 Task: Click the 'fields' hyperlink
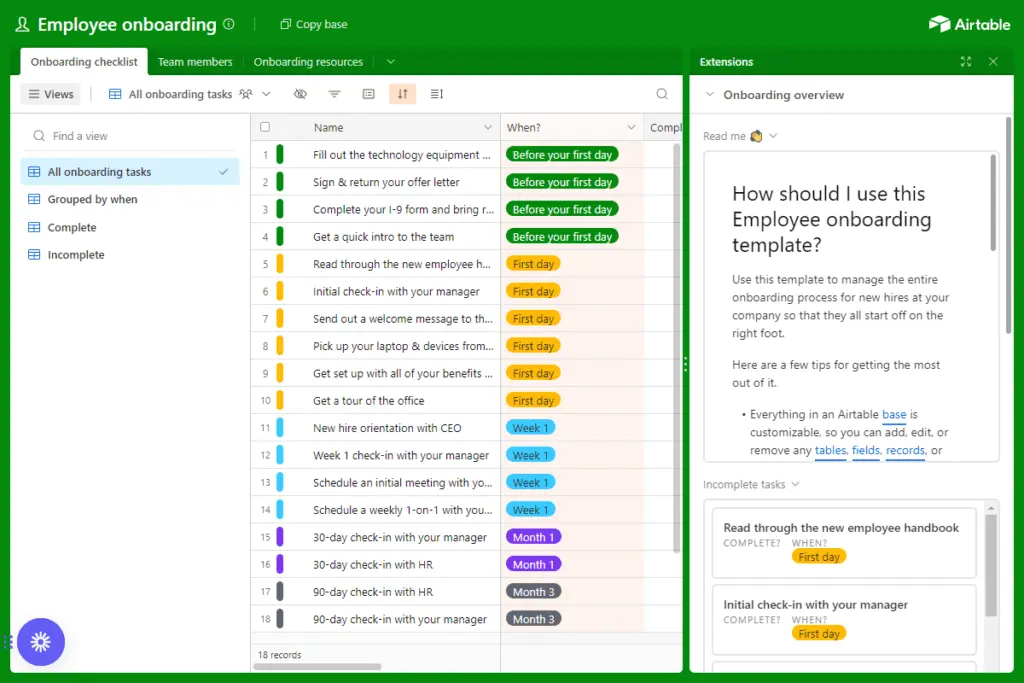[866, 450]
